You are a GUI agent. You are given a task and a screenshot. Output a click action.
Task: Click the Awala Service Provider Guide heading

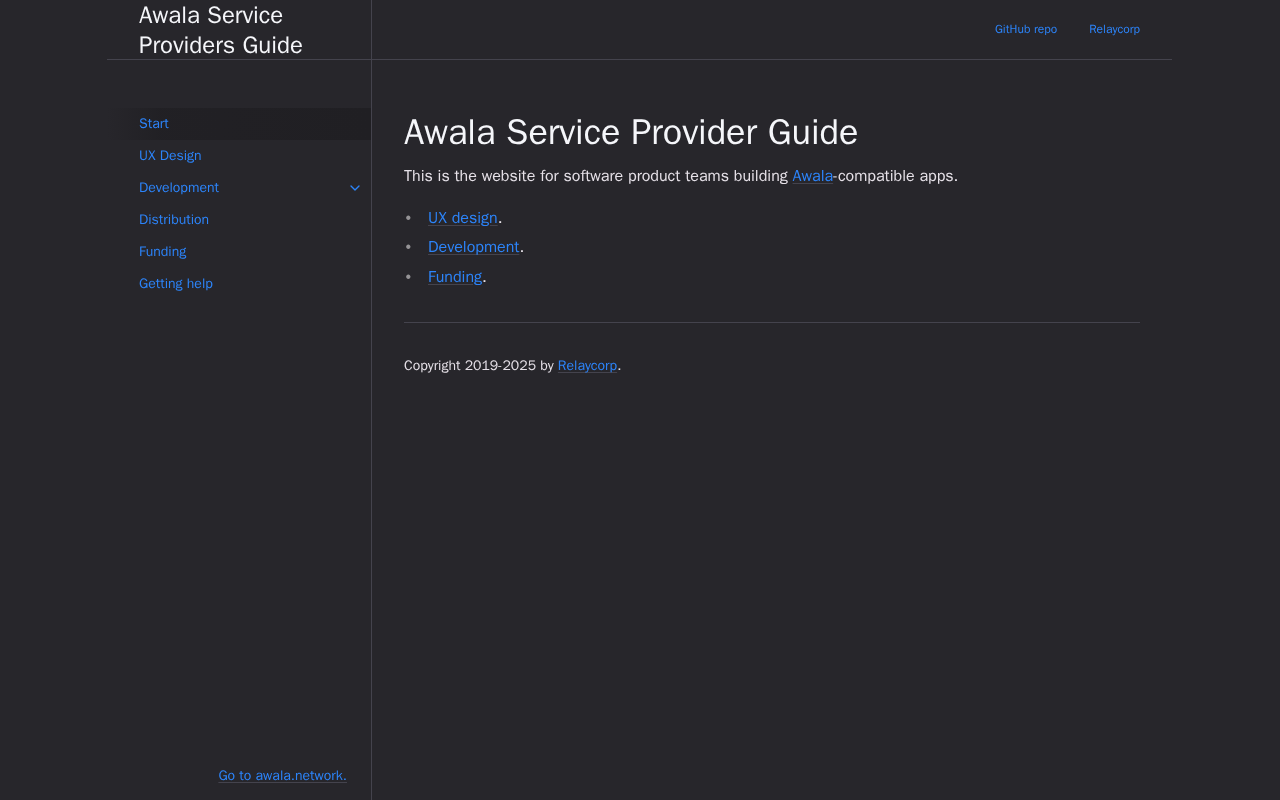630,132
